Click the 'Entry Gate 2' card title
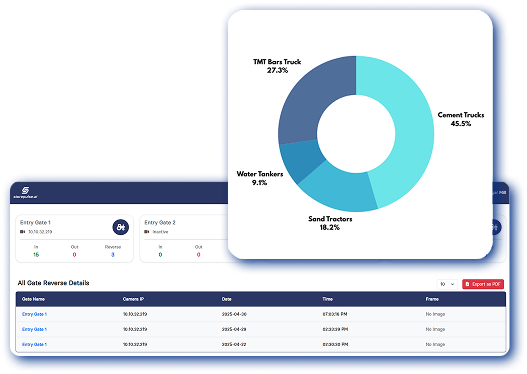 click(160, 222)
